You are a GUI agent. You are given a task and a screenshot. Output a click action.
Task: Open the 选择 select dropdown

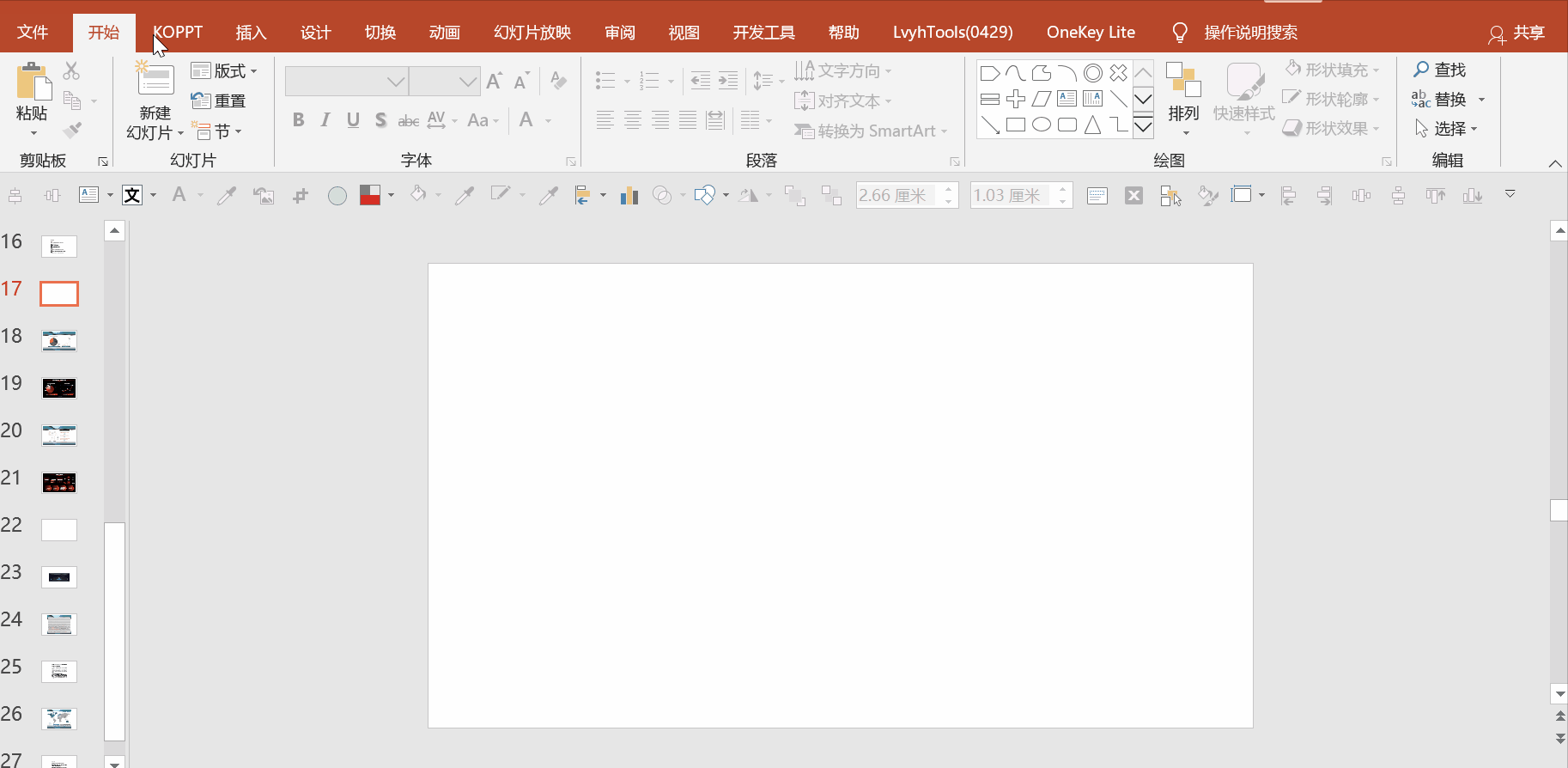click(x=1446, y=129)
